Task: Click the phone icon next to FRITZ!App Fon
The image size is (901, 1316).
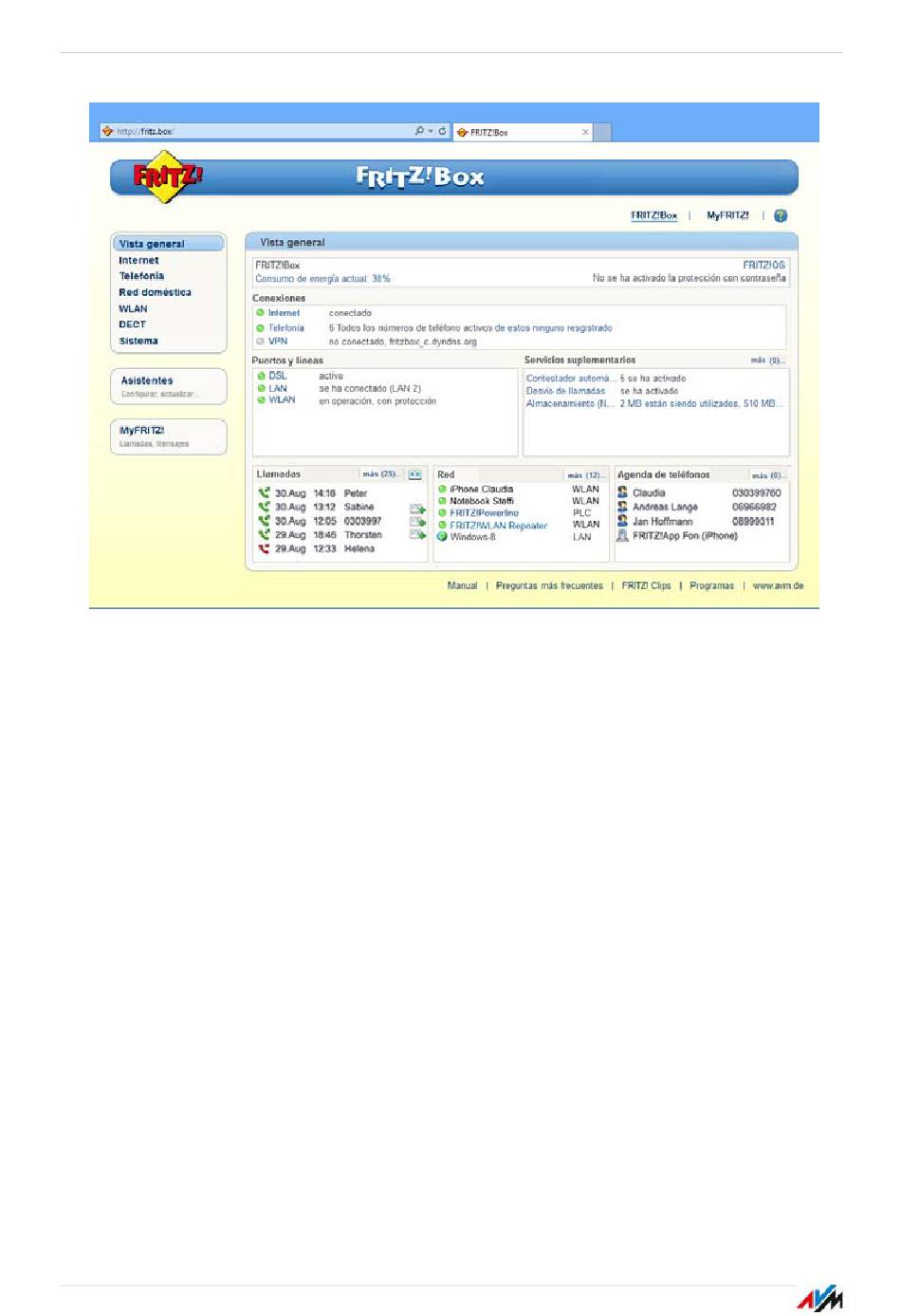Action: [622, 535]
